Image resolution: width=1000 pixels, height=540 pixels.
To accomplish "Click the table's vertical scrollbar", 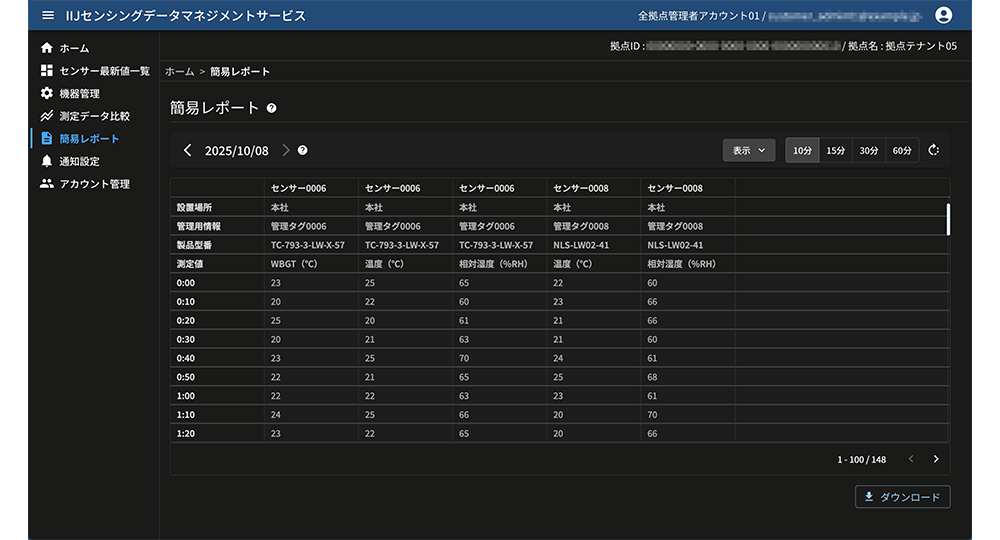I will coord(947,218).
